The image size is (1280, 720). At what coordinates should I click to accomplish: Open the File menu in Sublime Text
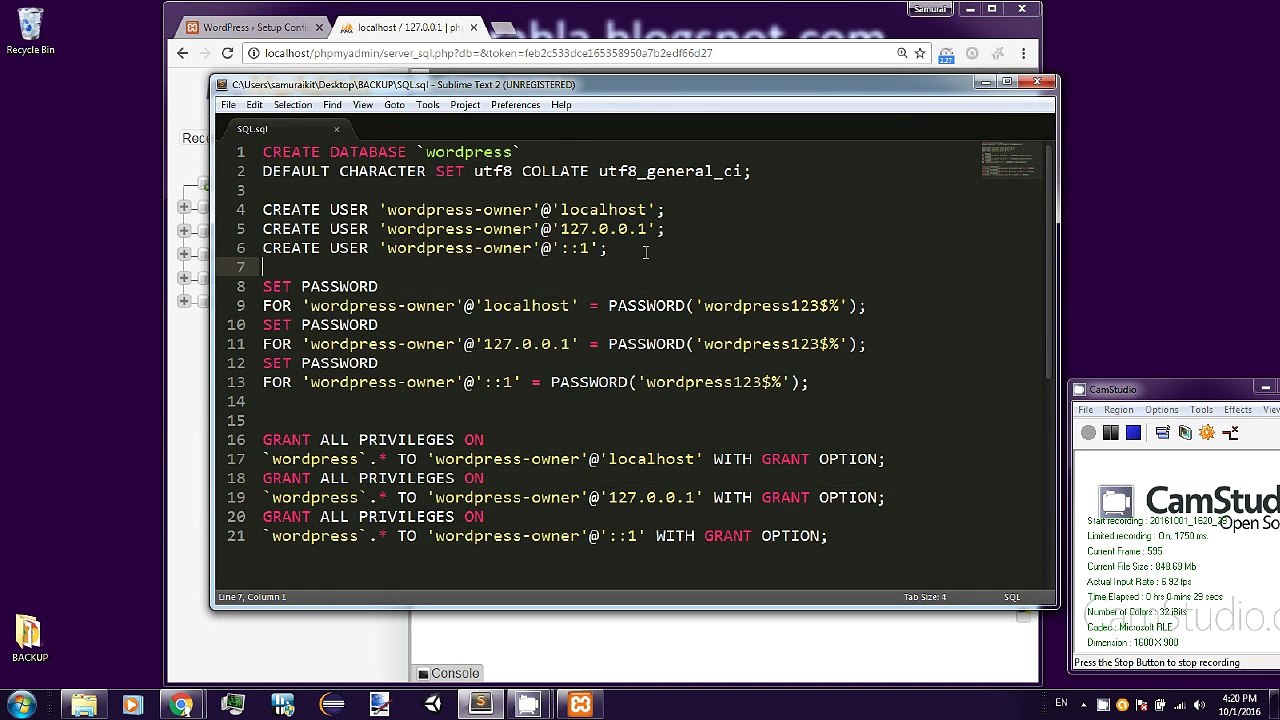(x=228, y=105)
